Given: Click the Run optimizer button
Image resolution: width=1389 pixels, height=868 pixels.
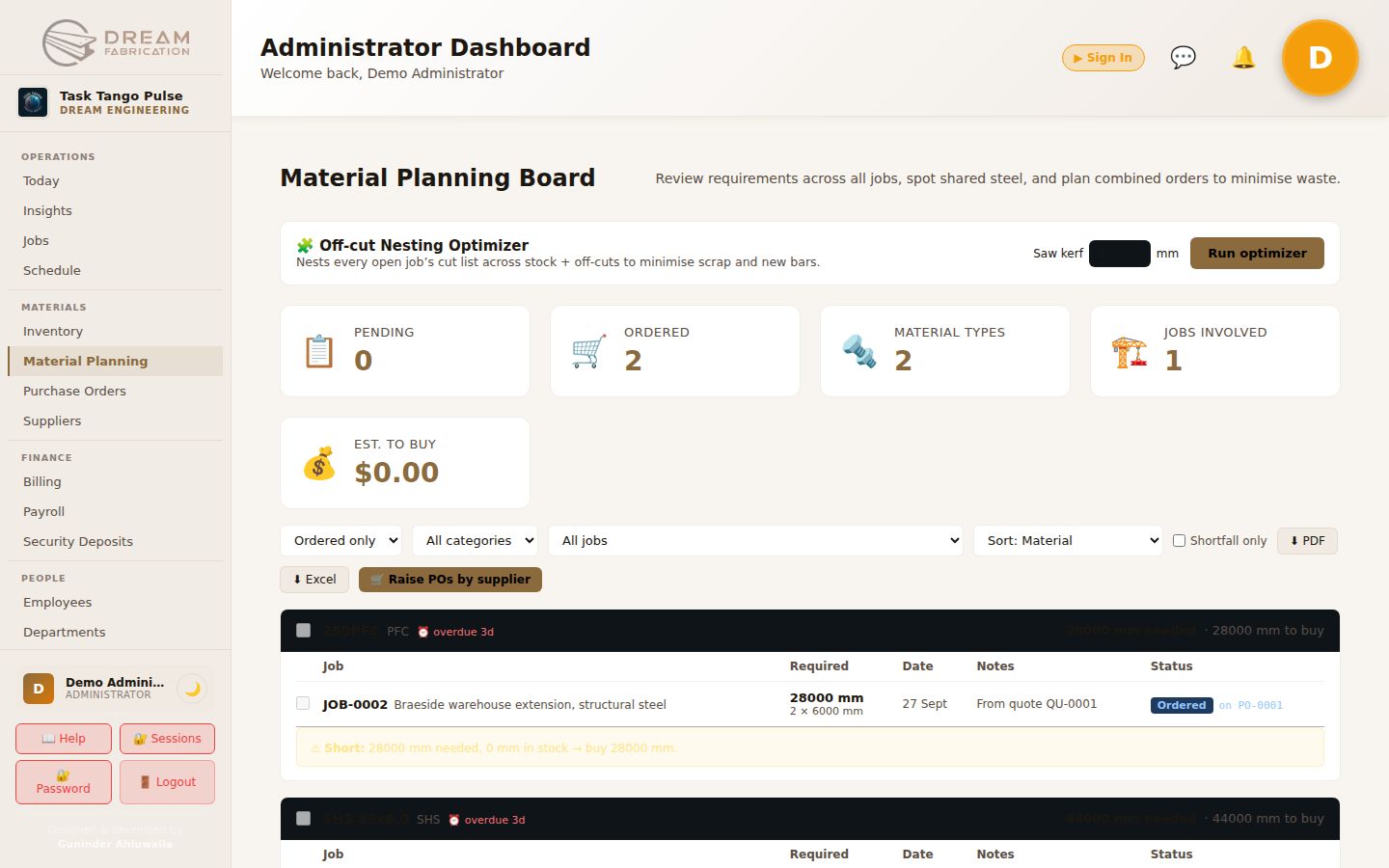Looking at the screenshot, I should 1257,254.
